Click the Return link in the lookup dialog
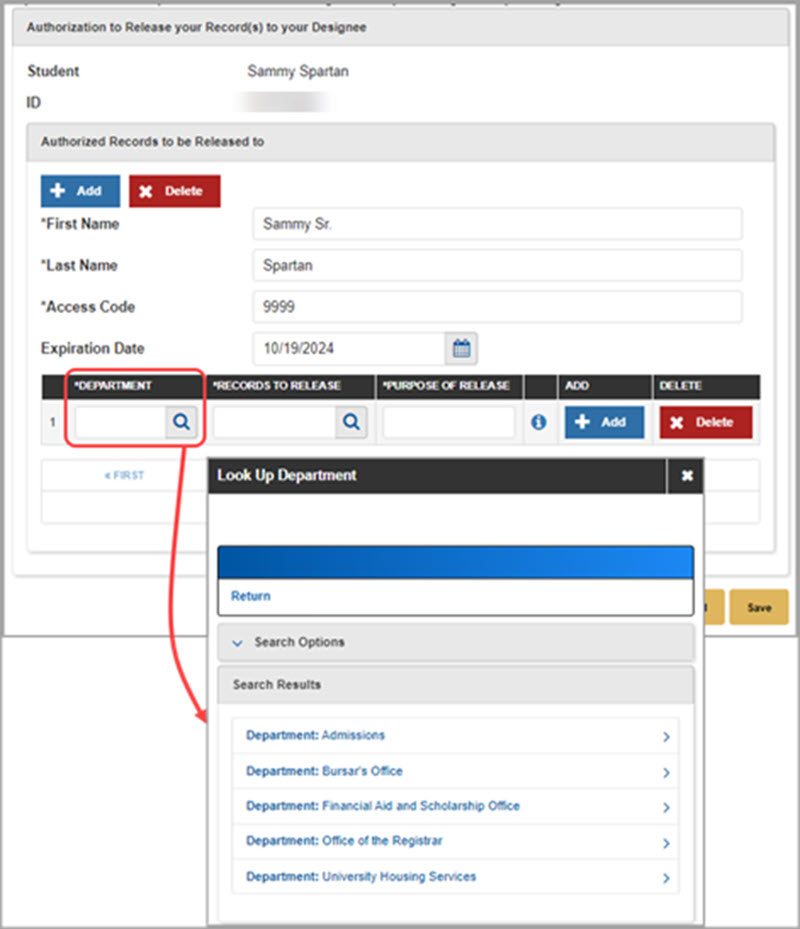Viewport: 800px width, 929px height. pyautogui.click(x=250, y=595)
